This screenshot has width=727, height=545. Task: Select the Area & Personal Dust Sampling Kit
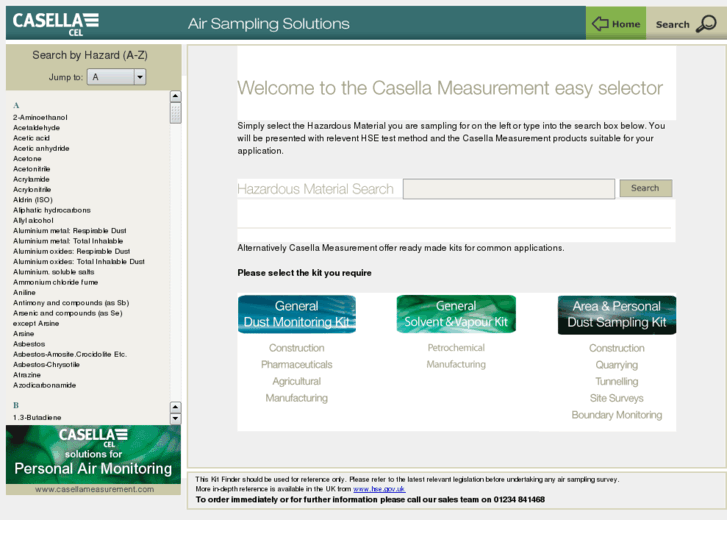616,314
